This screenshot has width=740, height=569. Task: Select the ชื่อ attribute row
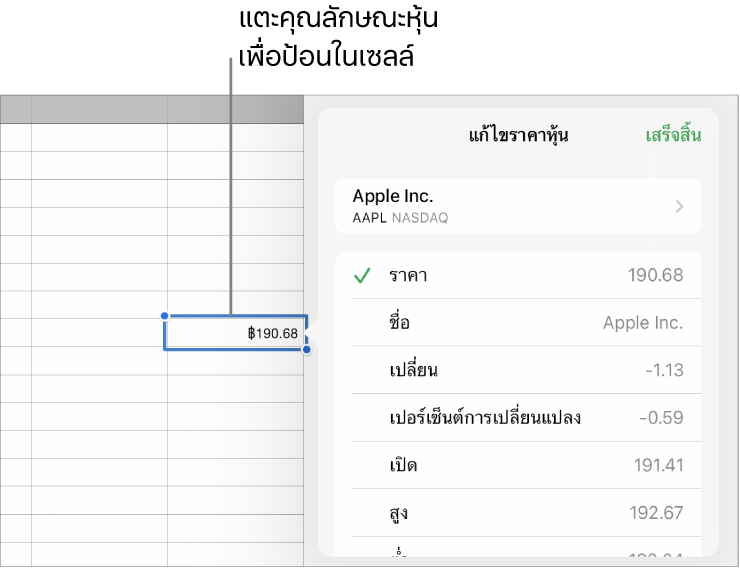click(x=518, y=323)
